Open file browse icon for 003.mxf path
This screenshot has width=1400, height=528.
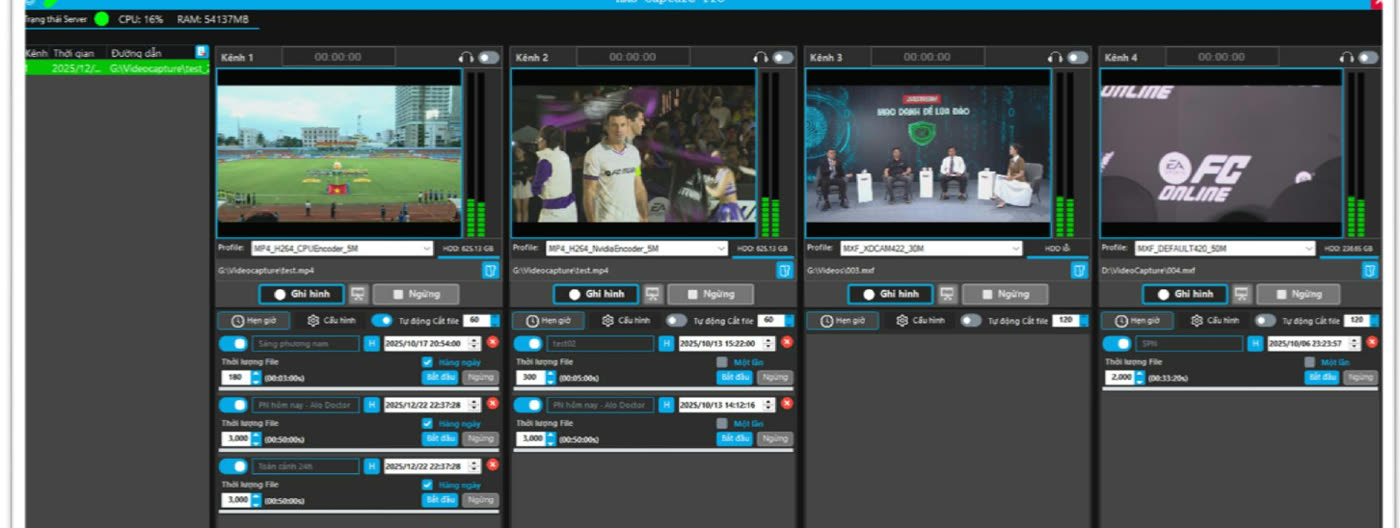pos(1079,270)
